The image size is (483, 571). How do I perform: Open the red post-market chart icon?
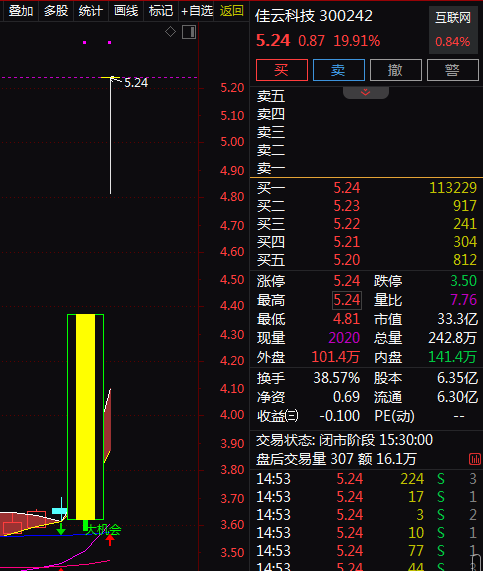475,459
